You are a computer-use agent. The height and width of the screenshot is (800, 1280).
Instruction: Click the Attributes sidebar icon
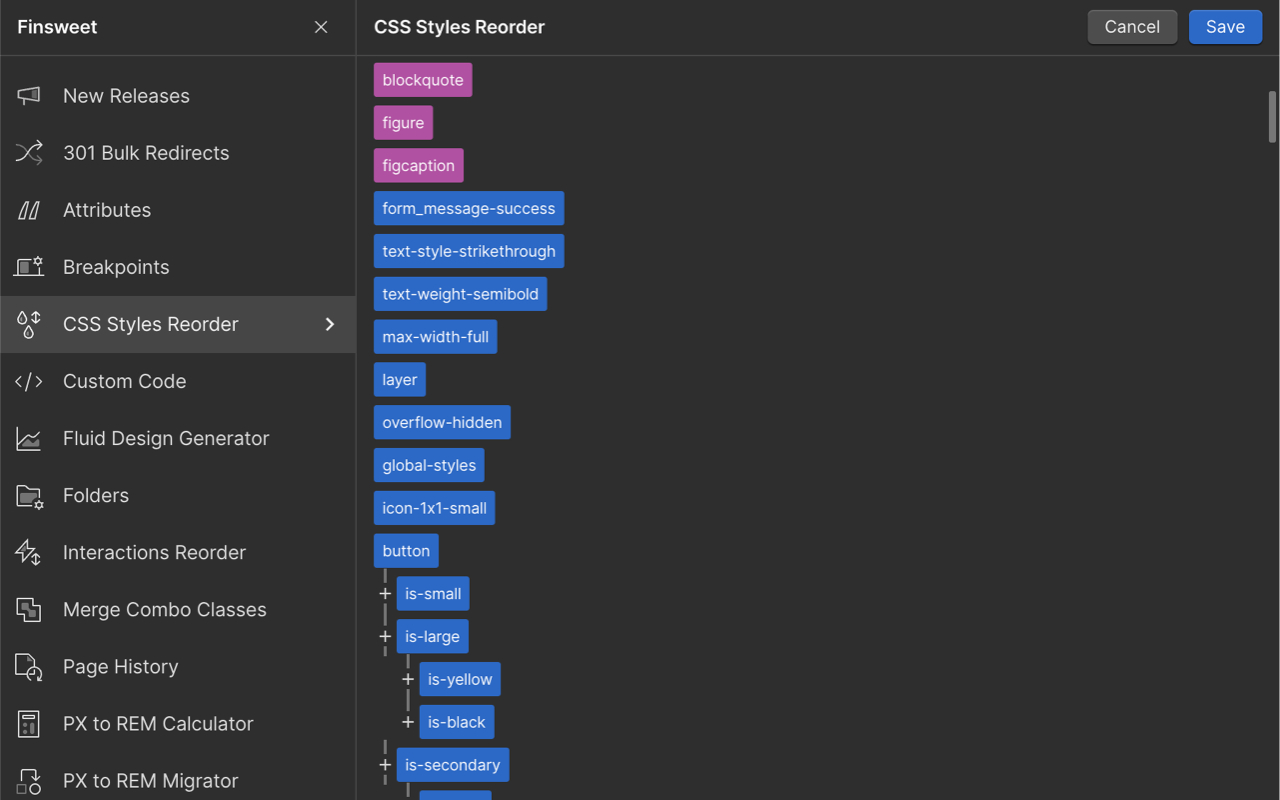pos(28,209)
